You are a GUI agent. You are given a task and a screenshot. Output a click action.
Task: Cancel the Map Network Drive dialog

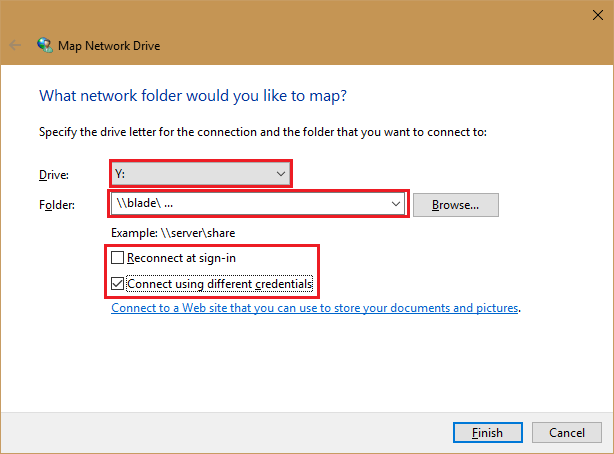coord(566,432)
